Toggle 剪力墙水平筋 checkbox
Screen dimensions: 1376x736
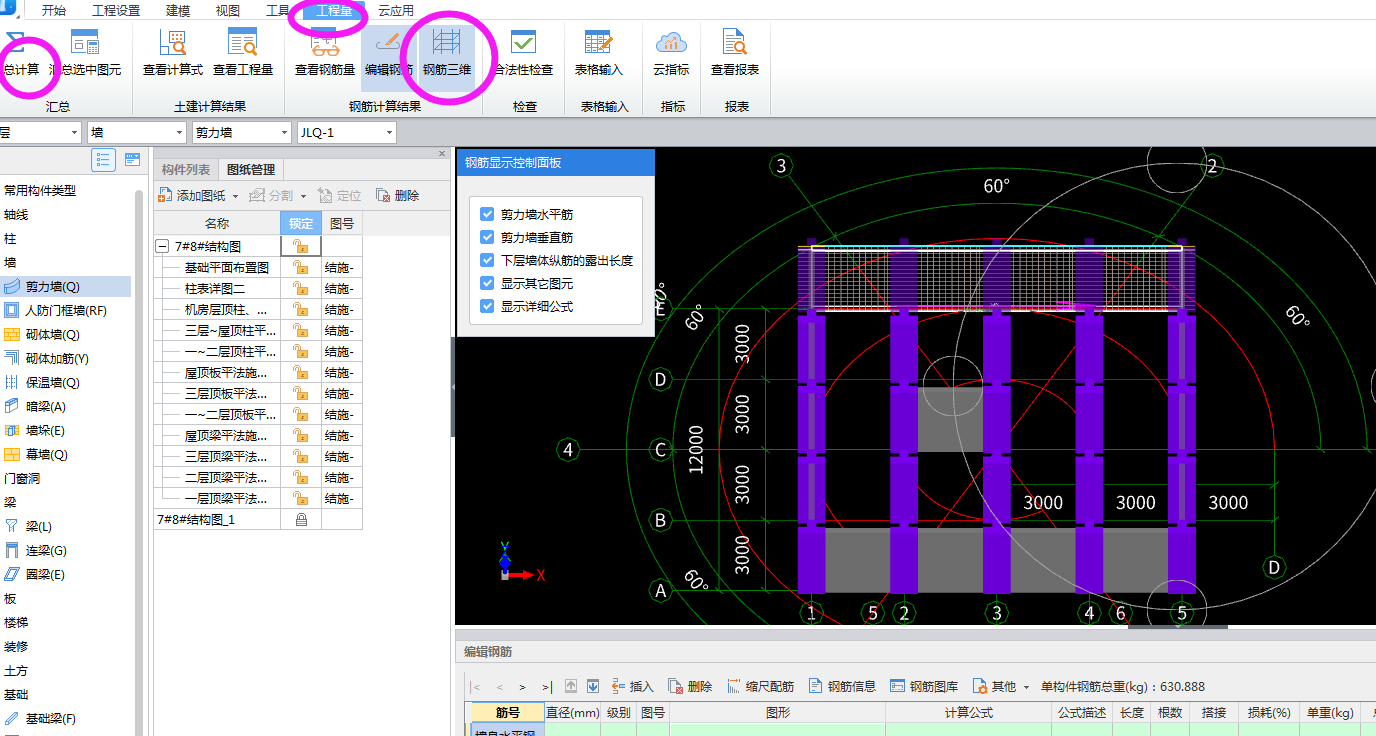point(487,215)
